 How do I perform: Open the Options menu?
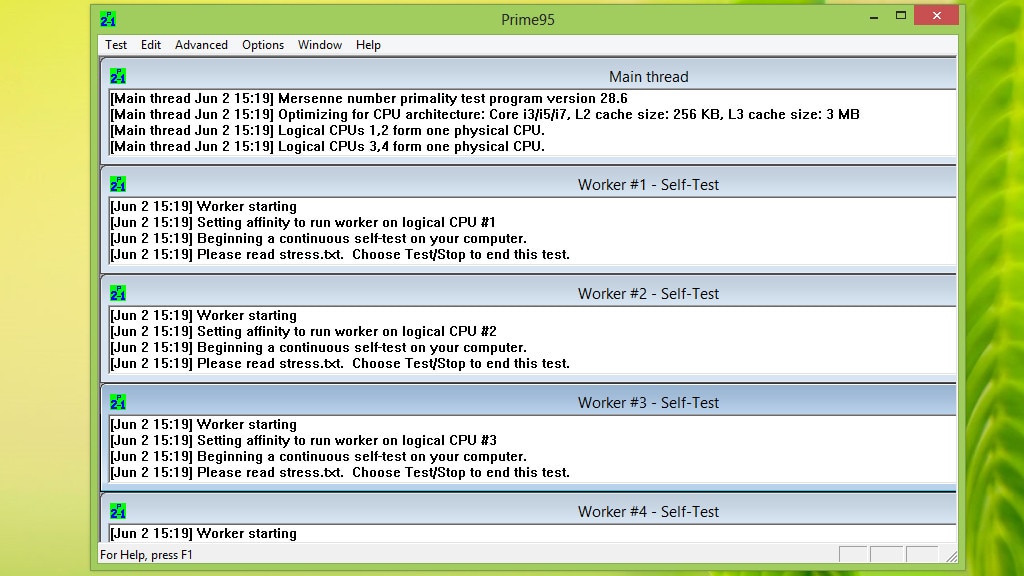pyautogui.click(x=263, y=45)
